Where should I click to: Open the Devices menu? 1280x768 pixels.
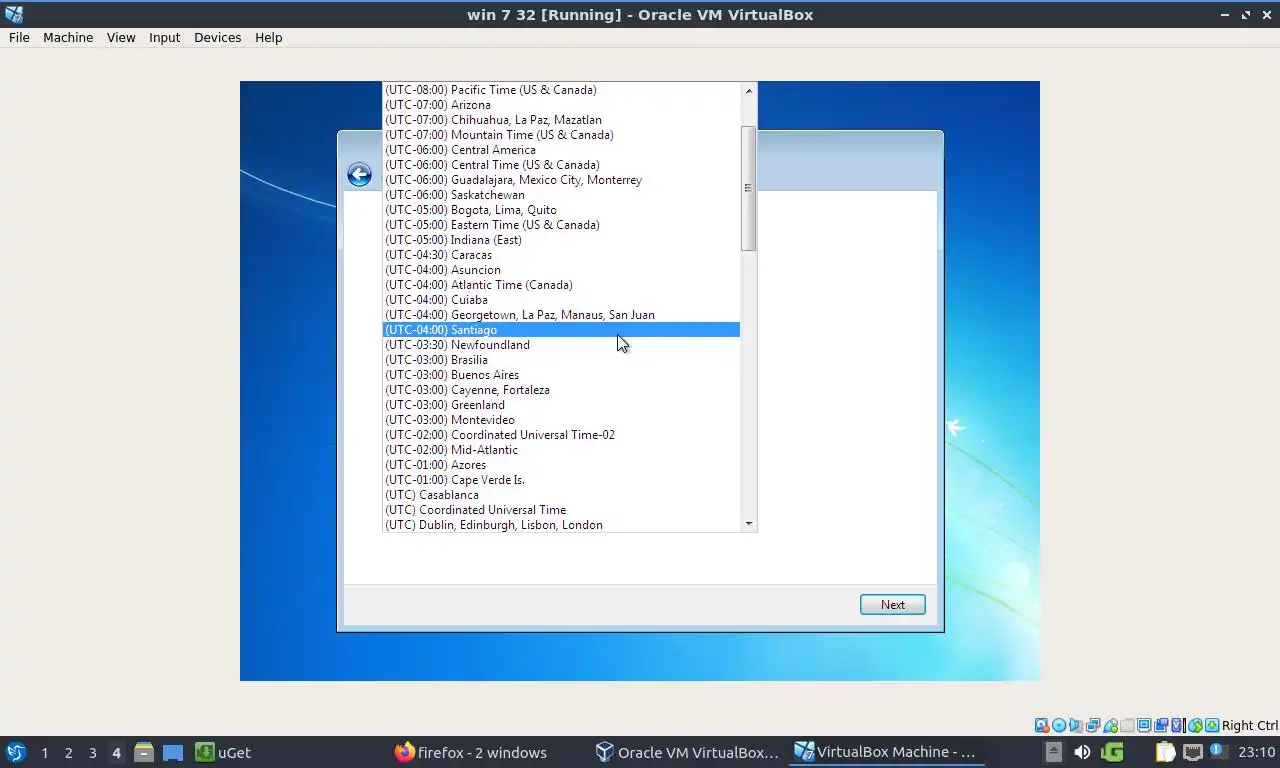[x=217, y=37]
